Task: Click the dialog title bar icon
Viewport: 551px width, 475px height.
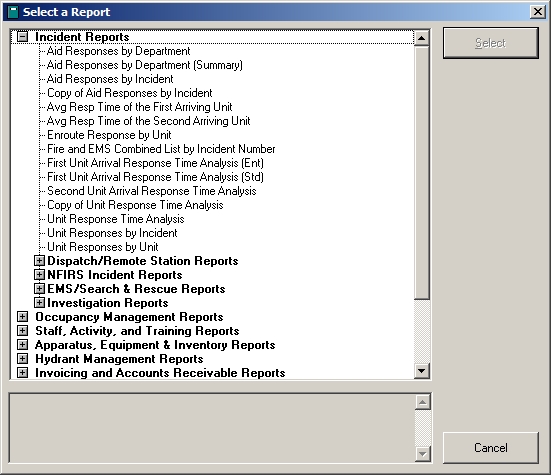Action: point(13,12)
